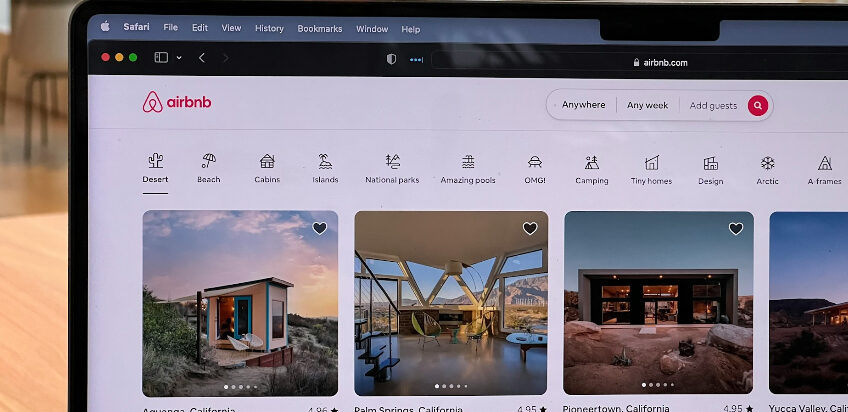Favorite the Aguanga listing with heart icon
Screen dimensions: 848x412
[319, 228]
